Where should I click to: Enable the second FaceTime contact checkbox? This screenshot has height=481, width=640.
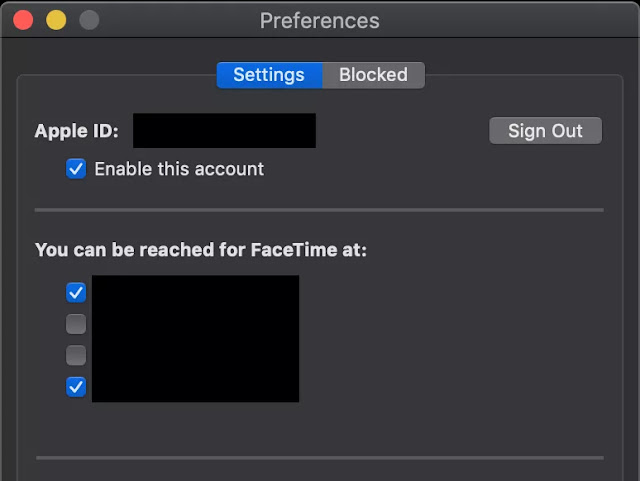(76, 324)
